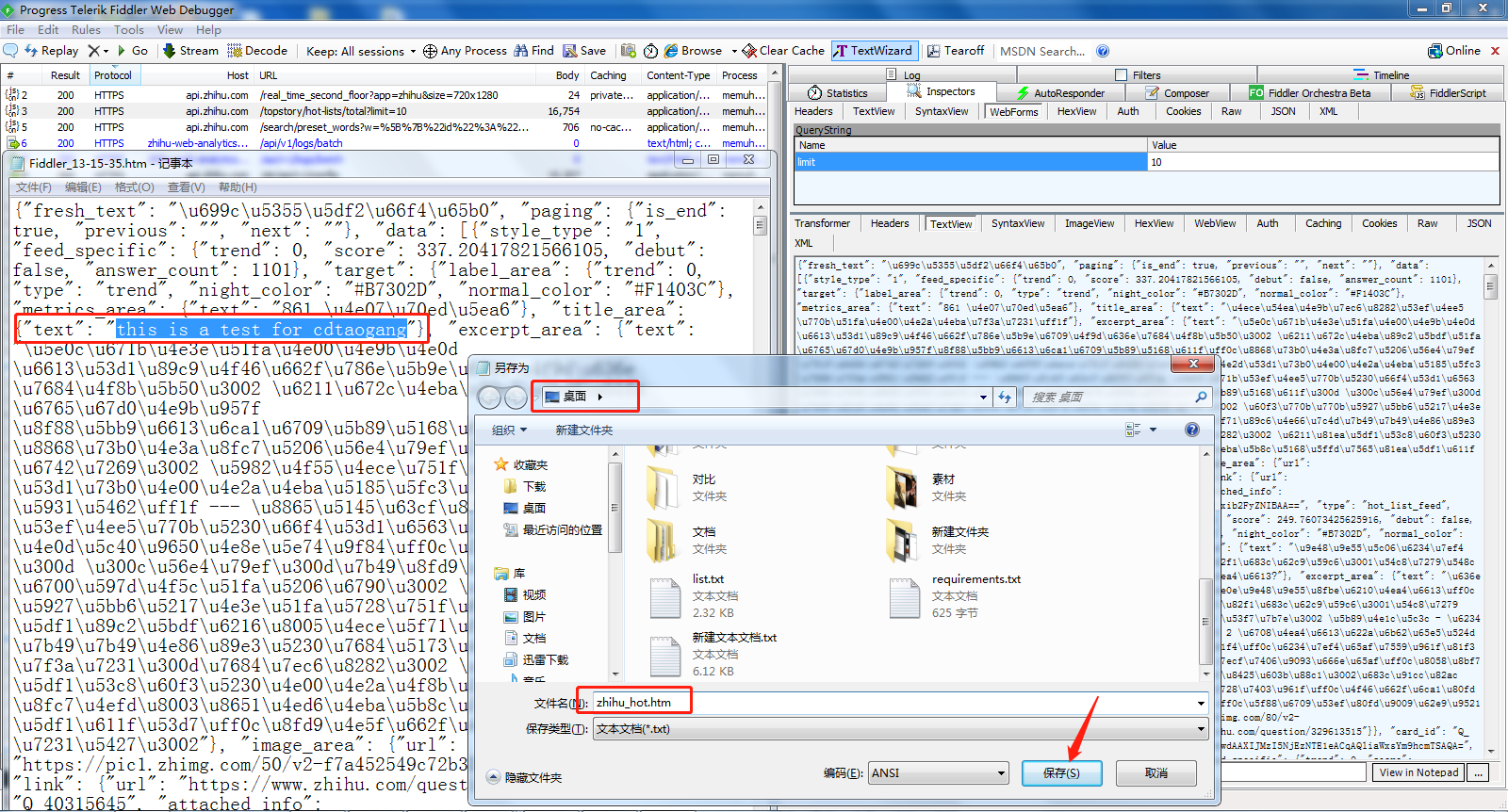Image resolution: width=1508 pixels, height=812 pixels.
Task: Open the Keep: All sessions dropdown
Action: point(361,51)
